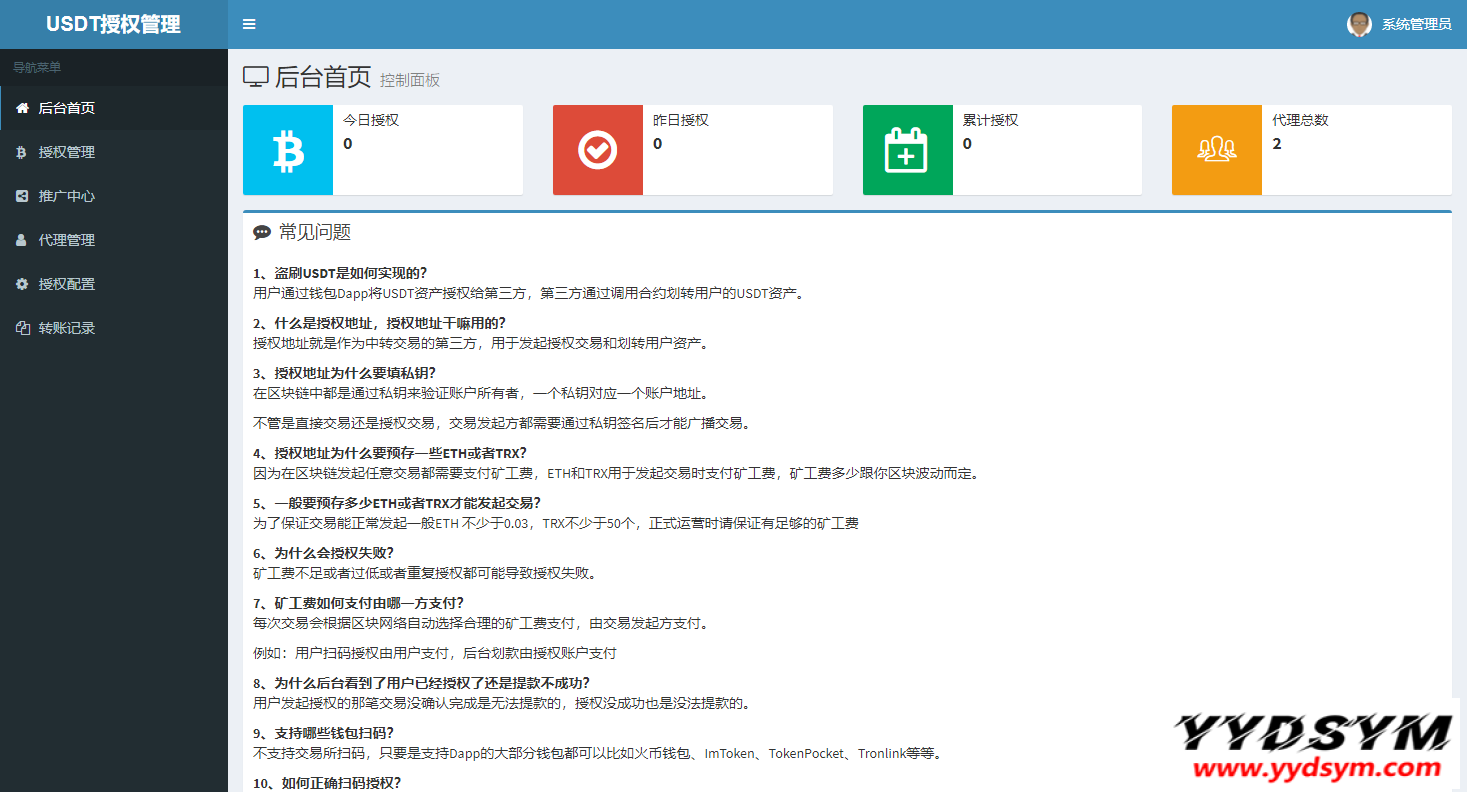Click the red checkmark icon tile
This screenshot has height=792, width=1467.
click(597, 150)
